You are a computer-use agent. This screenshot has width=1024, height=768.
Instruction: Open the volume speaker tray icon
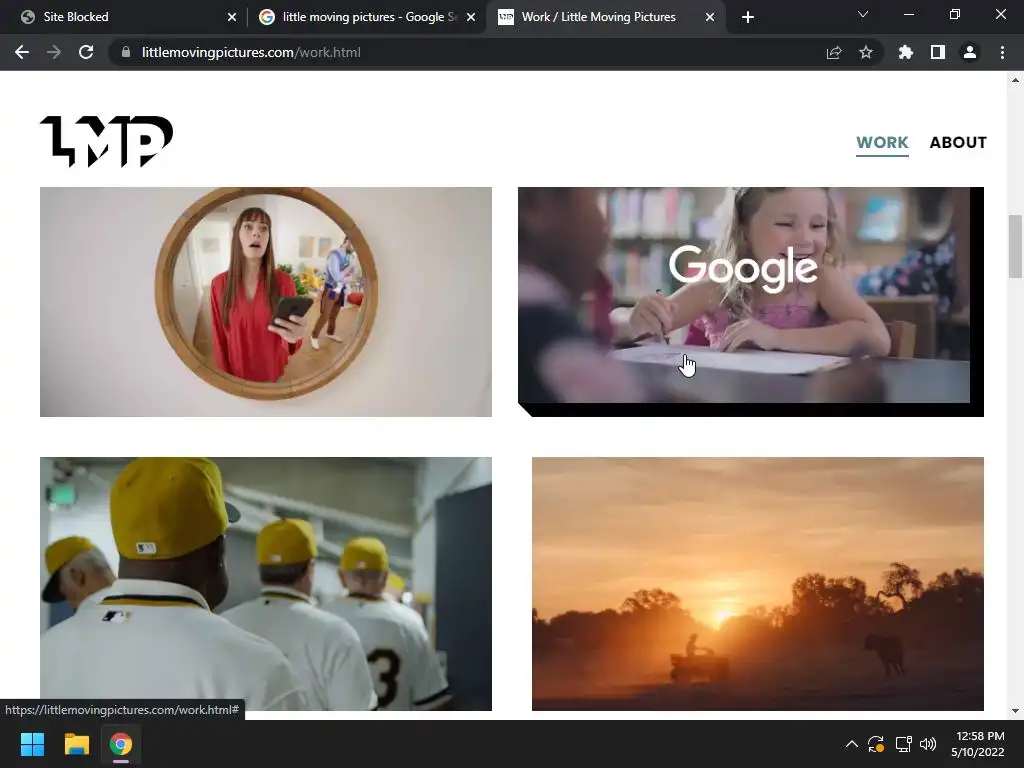click(927, 744)
